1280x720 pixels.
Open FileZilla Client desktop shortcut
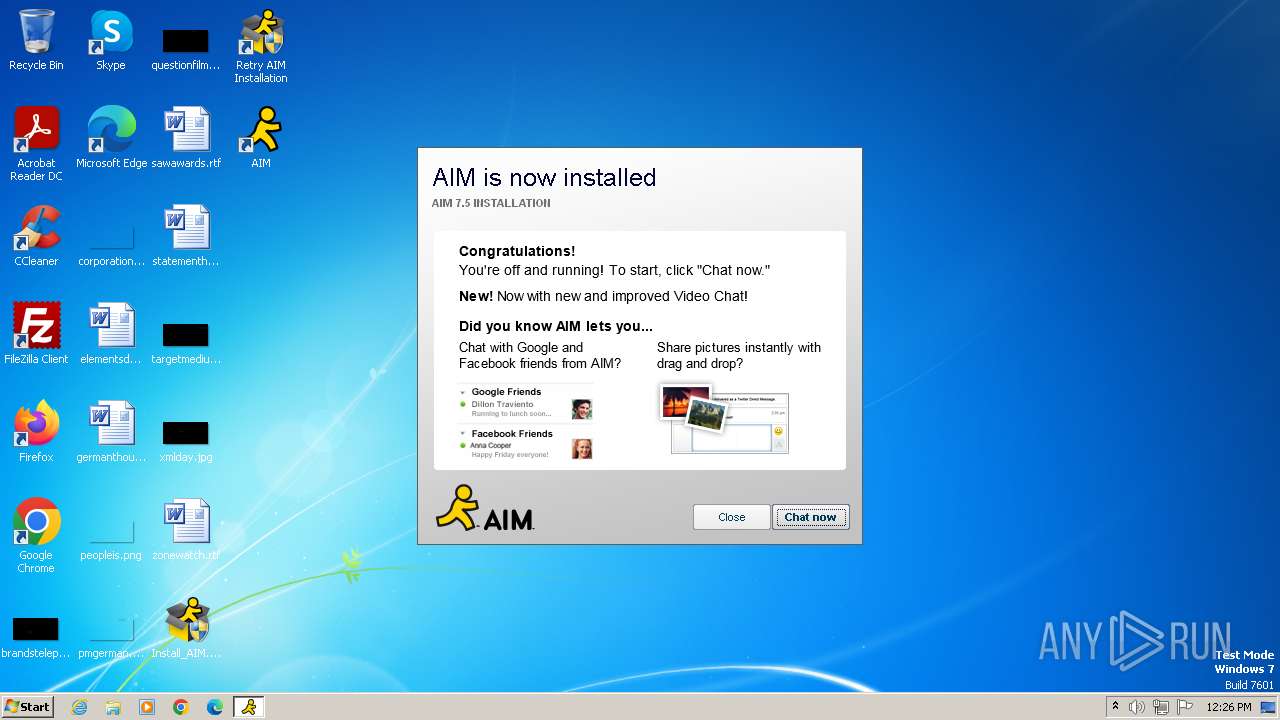36,335
